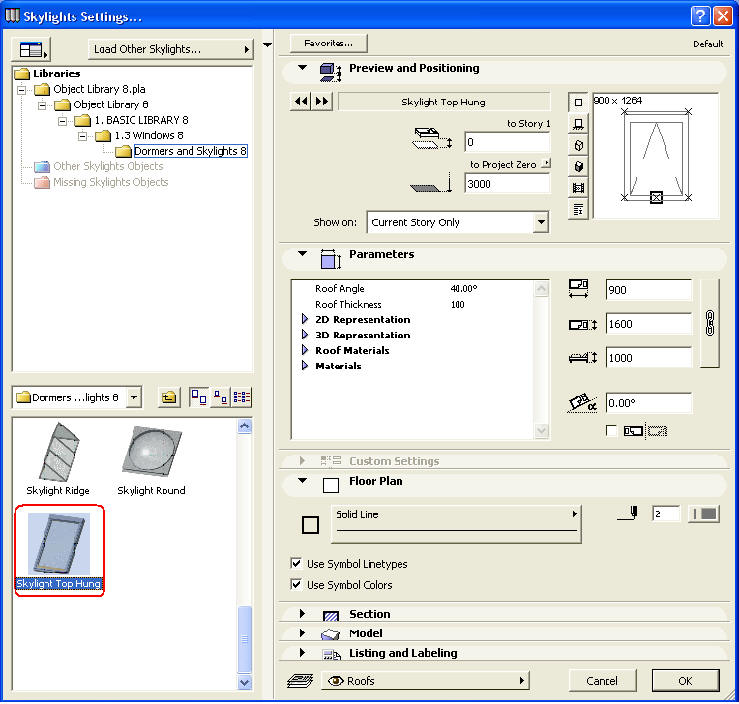Check the mirror skylight checkbox
Viewport: 739px width, 704px height.
(612, 431)
